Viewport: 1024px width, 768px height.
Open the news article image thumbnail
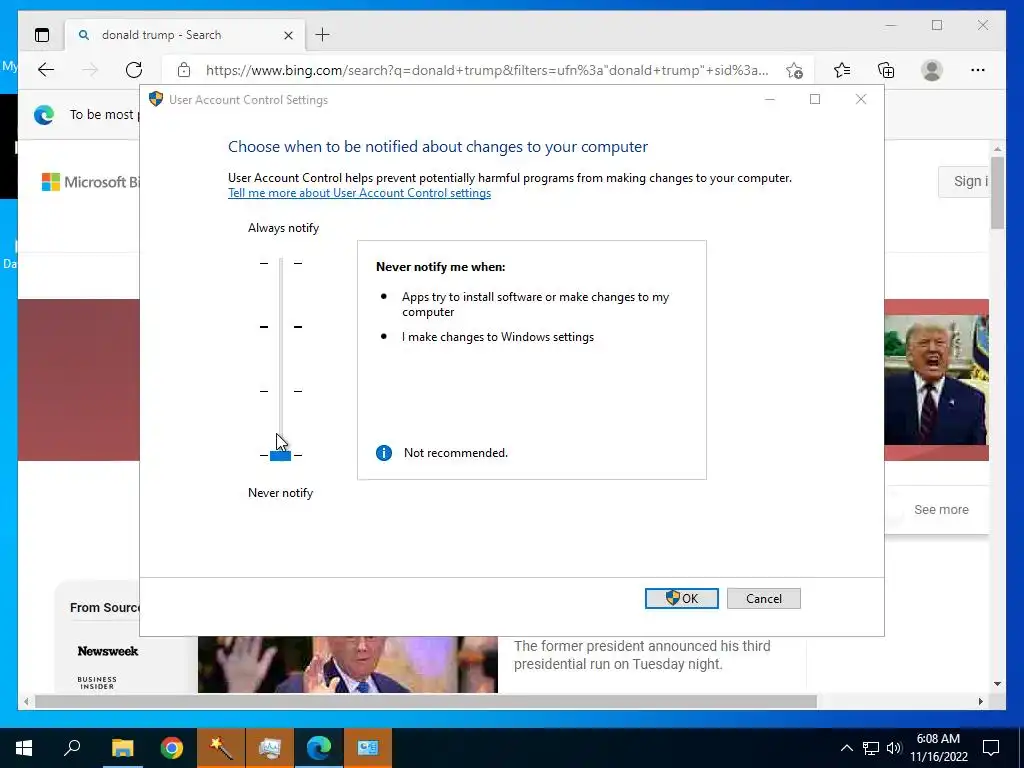347,664
